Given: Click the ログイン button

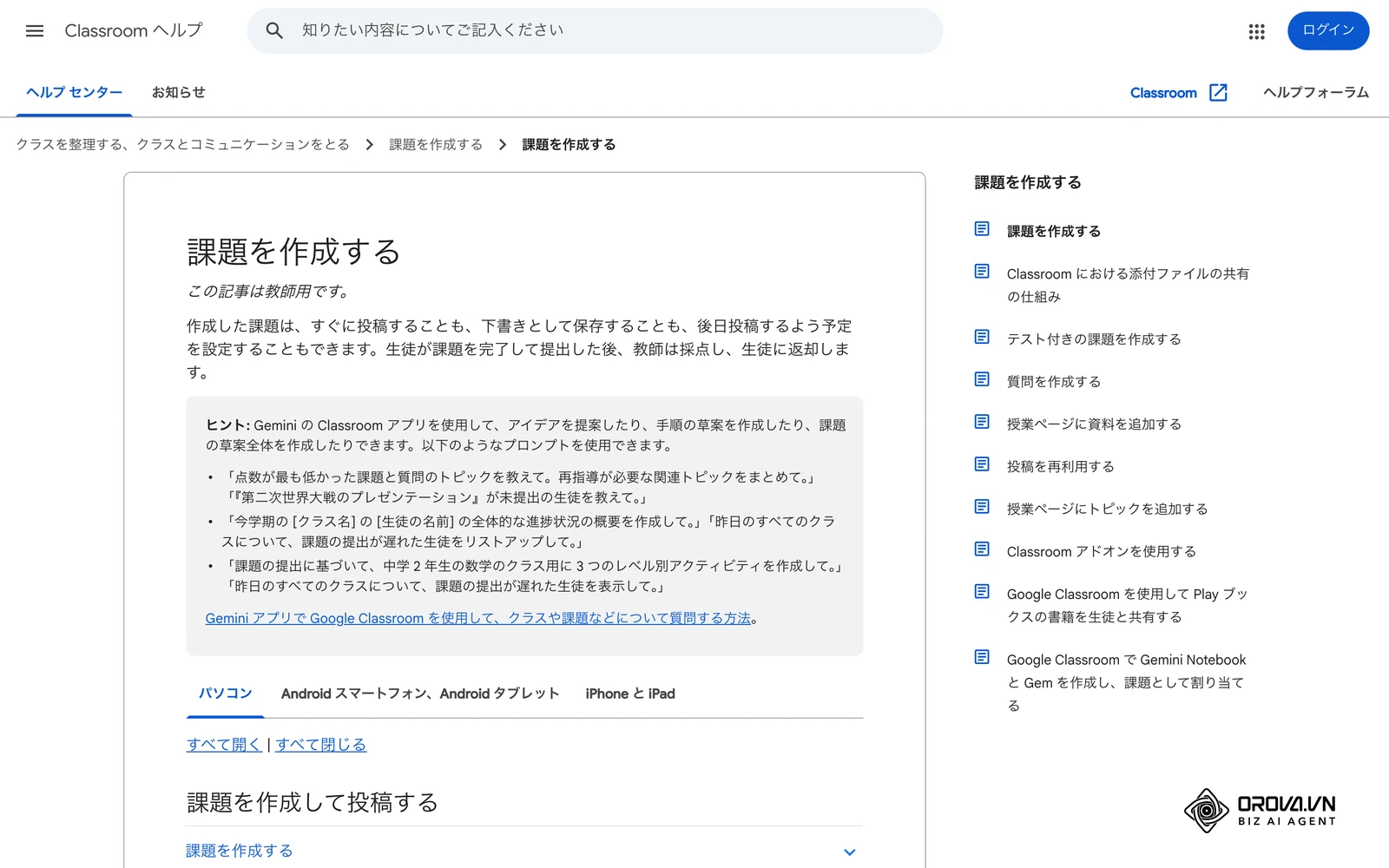Looking at the screenshot, I should (x=1328, y=30).
